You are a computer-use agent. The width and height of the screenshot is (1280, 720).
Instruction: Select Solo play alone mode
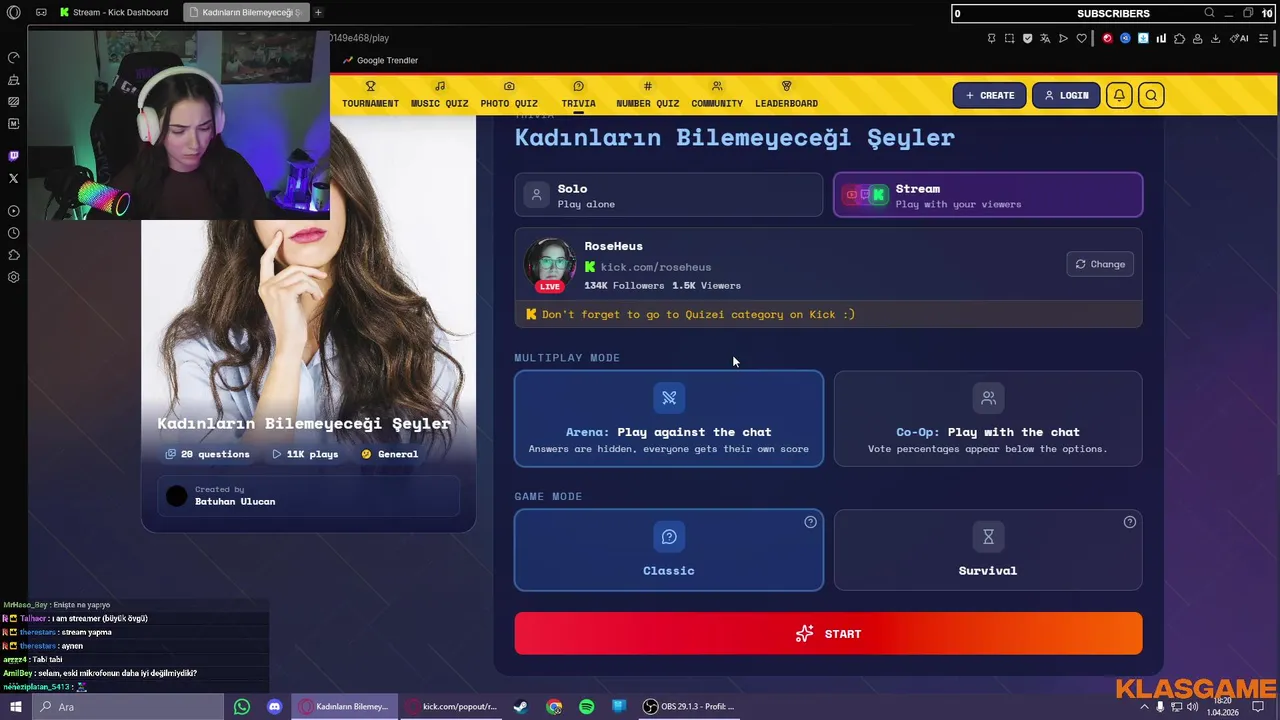(x=668, y=195)
